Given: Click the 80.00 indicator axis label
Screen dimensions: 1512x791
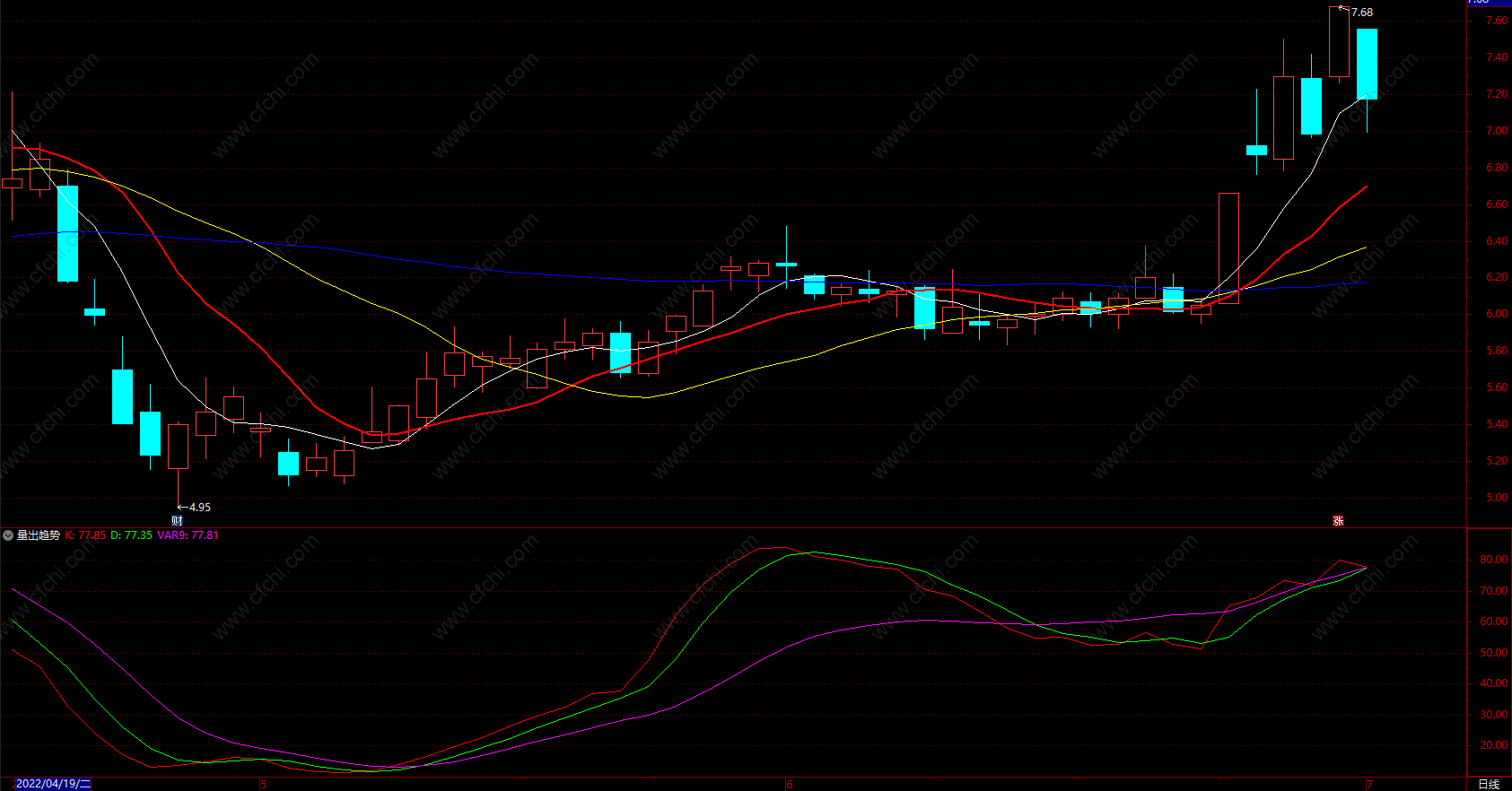Looking at the screenshot, I should pos(1494,560).
